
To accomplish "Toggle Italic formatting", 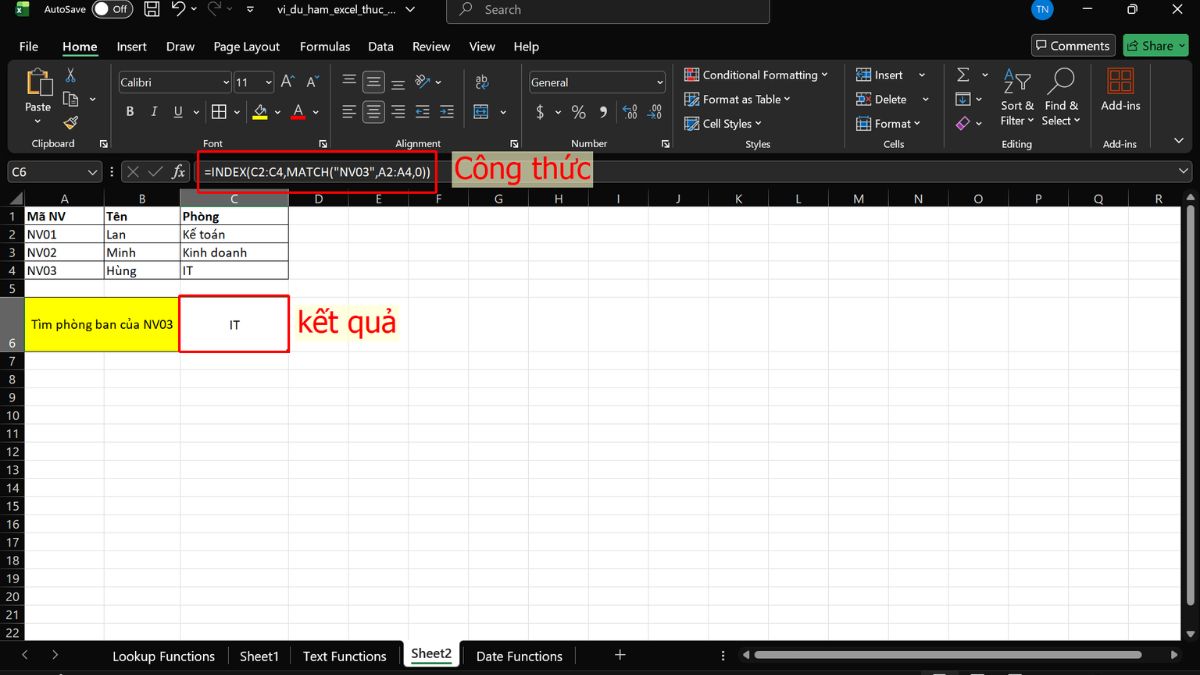I will pos(157,112).
